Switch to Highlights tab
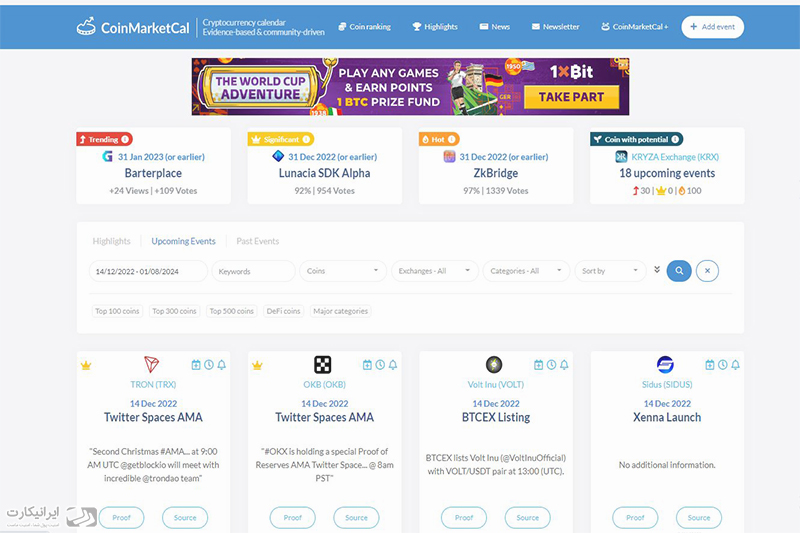 click(x=111, y=241)
